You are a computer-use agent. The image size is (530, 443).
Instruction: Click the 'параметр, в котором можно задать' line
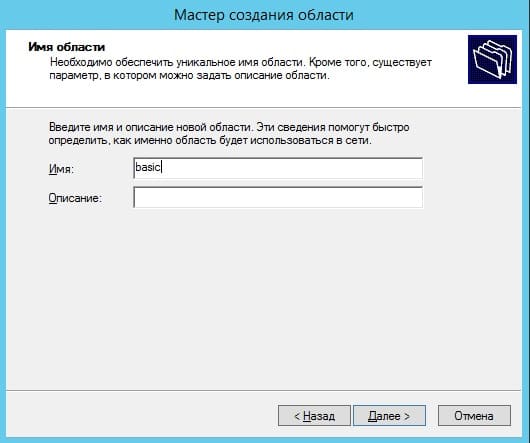(x=189, y=75)
